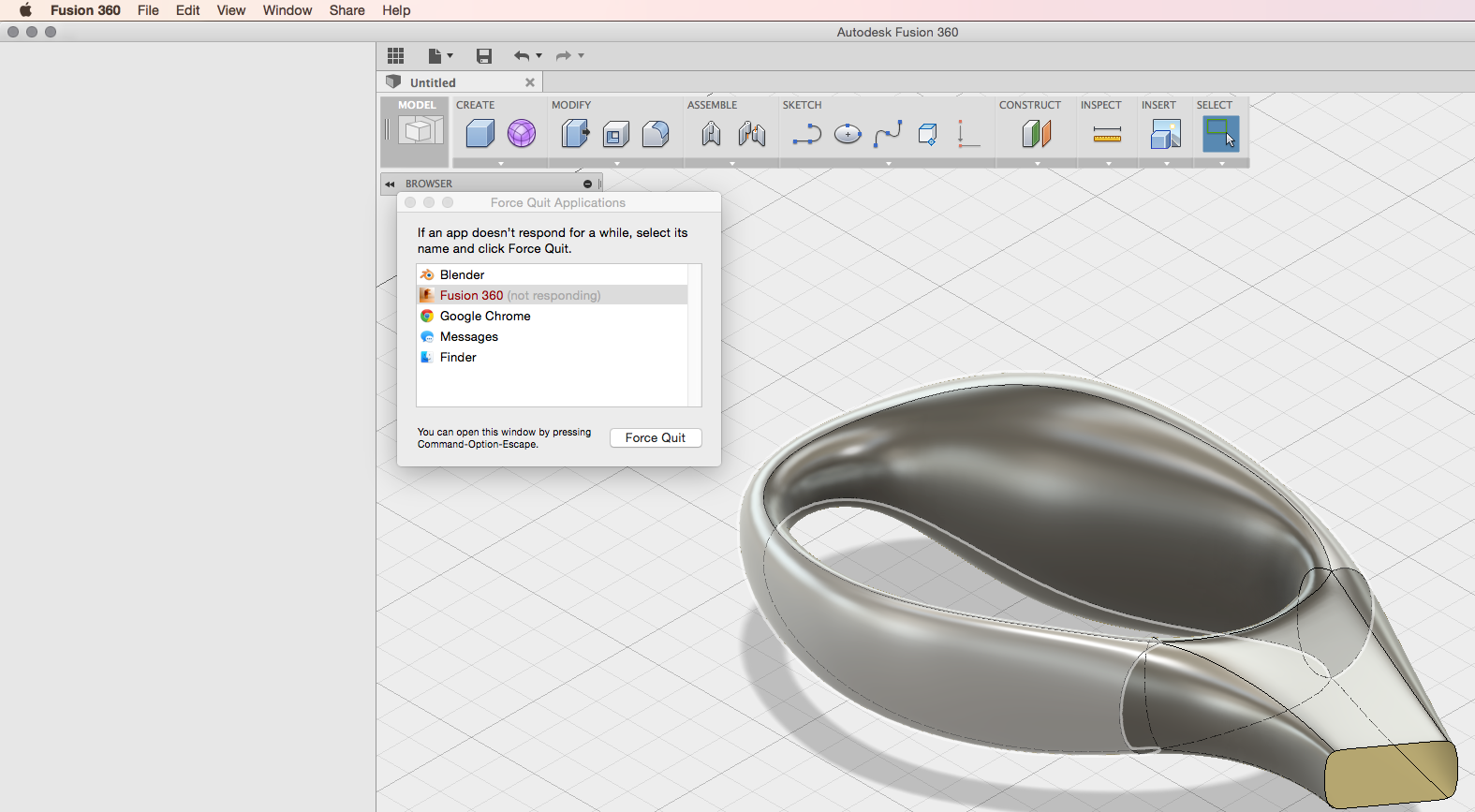Image resolution: width=1475 pixels, height=812 pixels.
Task: Open the MODEL workspace switcher
Action: (417, 132)
